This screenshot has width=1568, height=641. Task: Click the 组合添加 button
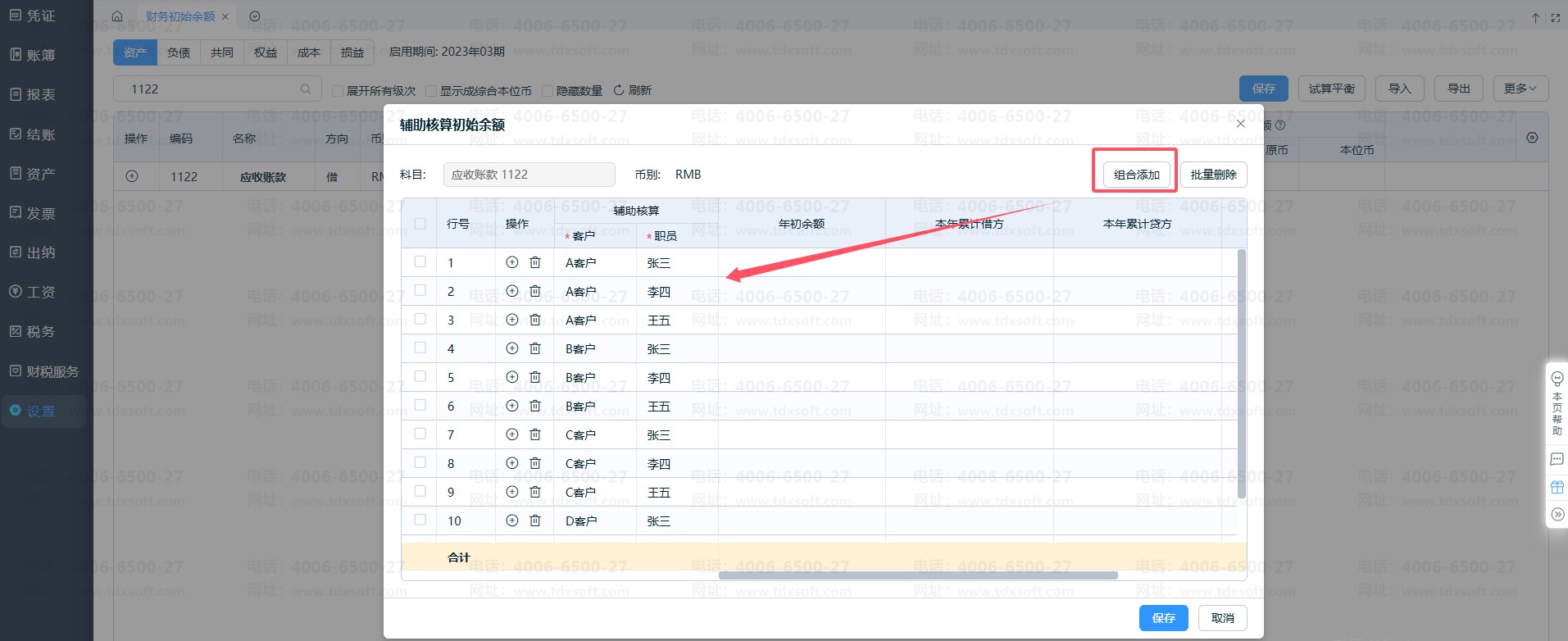(1136, 175)
